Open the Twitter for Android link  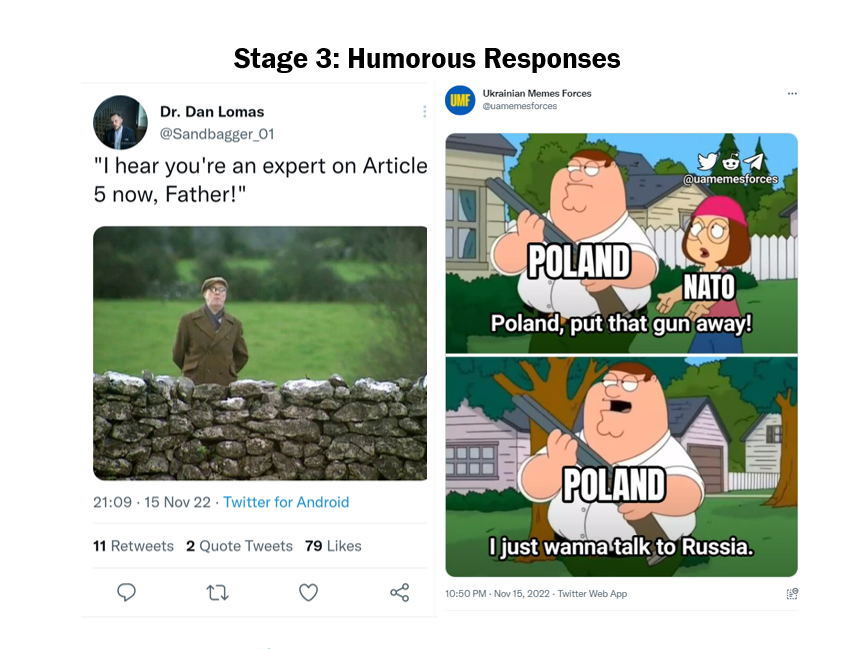(x=286, y=501)
